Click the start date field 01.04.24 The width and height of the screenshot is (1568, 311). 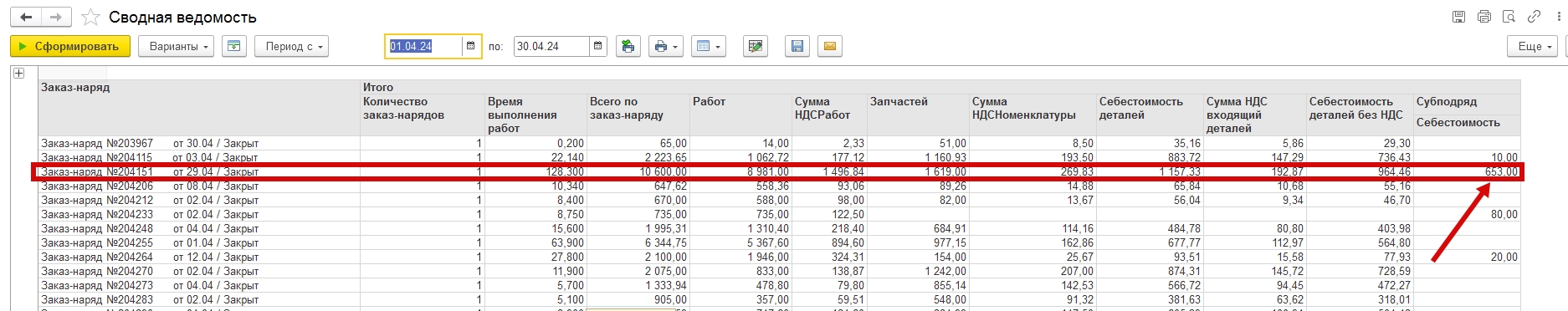tap(423, 46)
